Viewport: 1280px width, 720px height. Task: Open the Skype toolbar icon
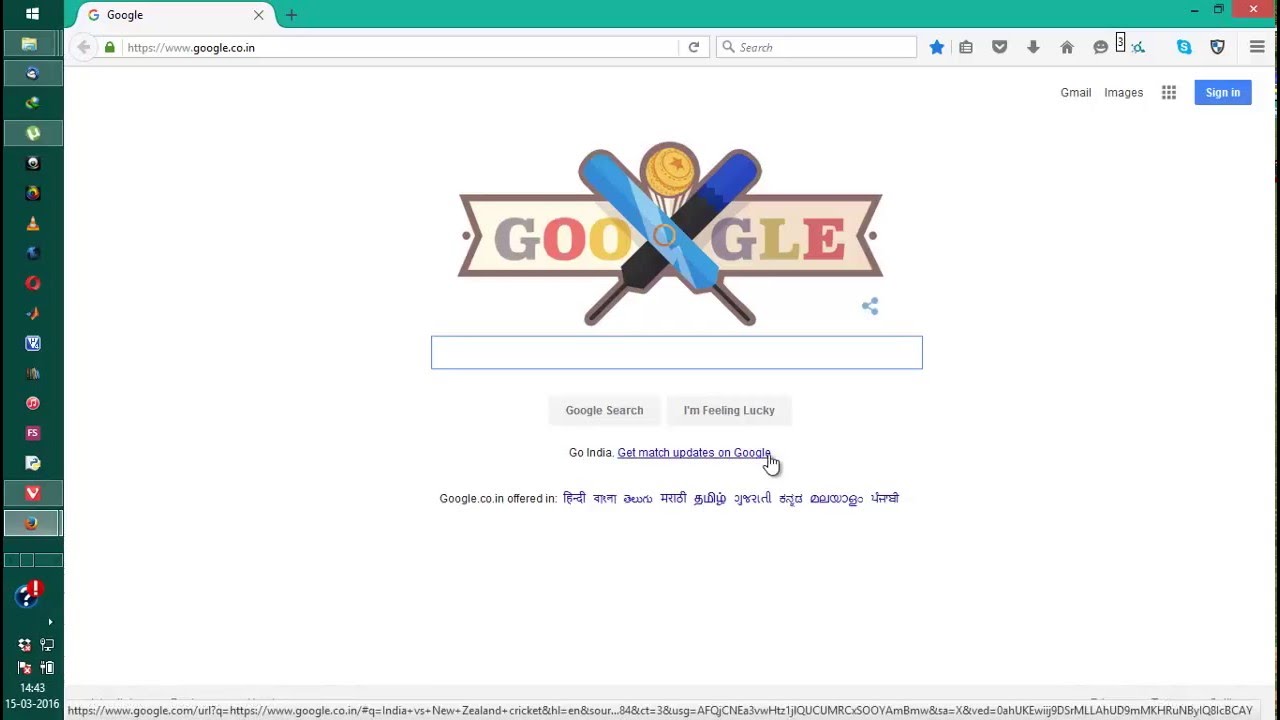coord(1184,47)
